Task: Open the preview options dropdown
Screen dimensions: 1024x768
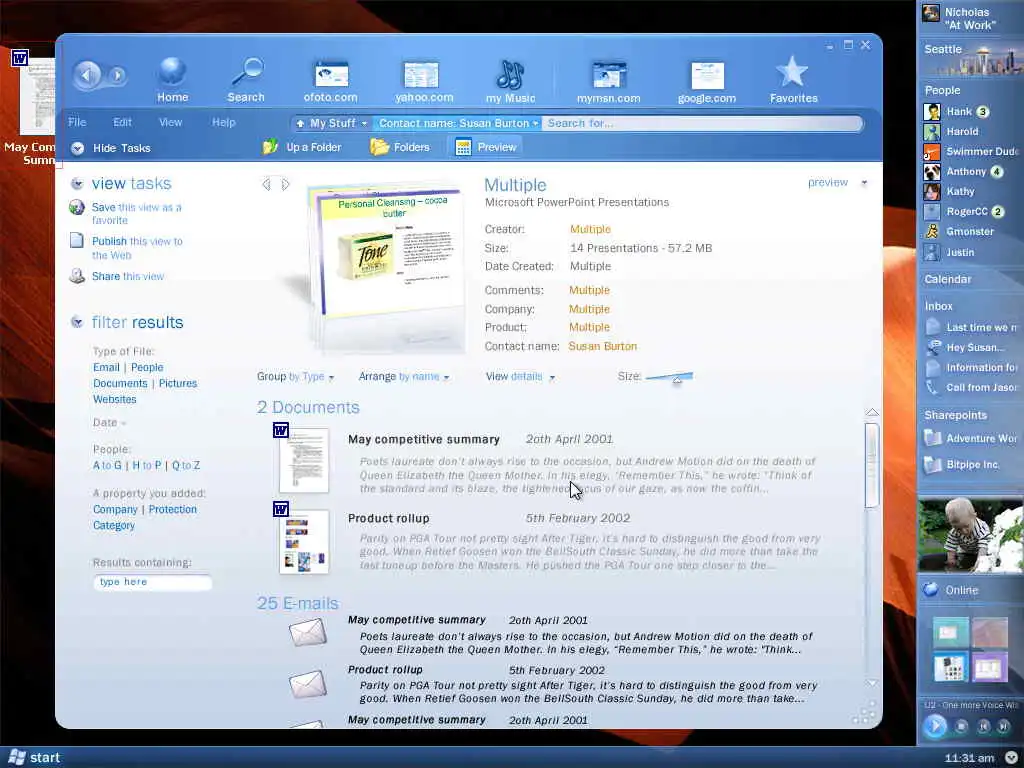Action: (x=864, y=183)
